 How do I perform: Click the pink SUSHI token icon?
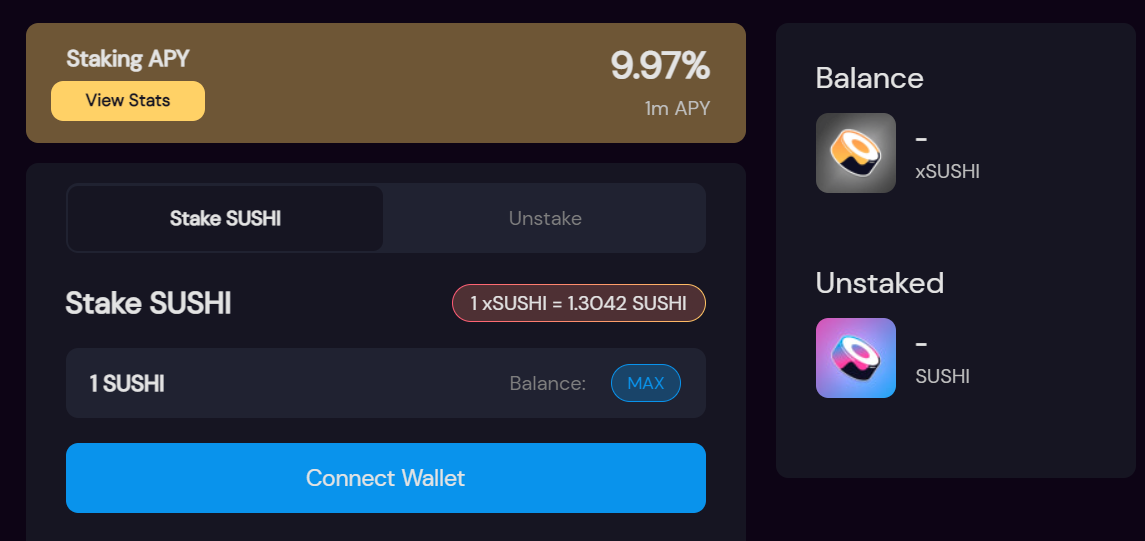[x=855, y=358]
